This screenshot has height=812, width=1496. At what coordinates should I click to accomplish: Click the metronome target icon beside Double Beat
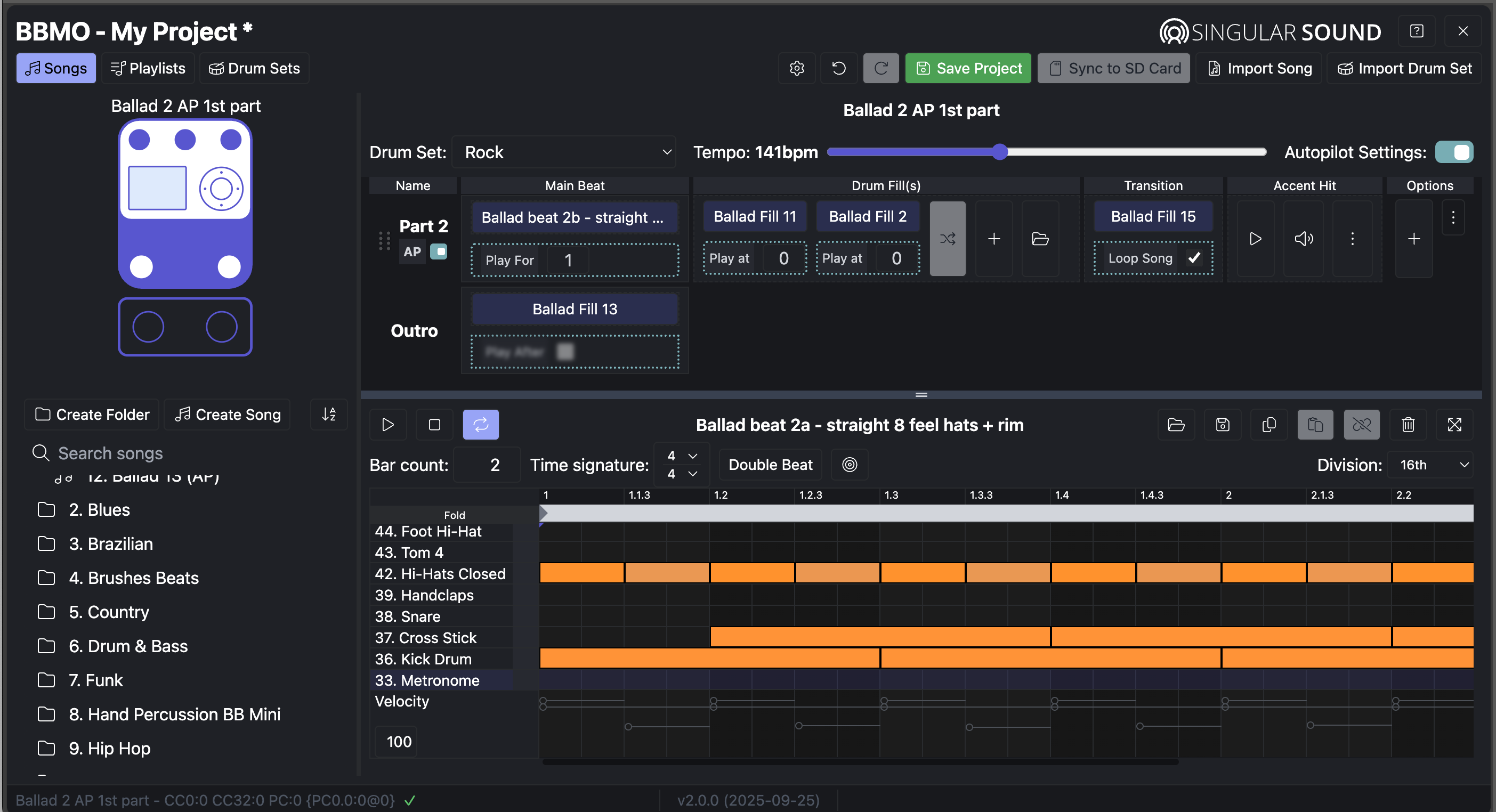[849, 465]
